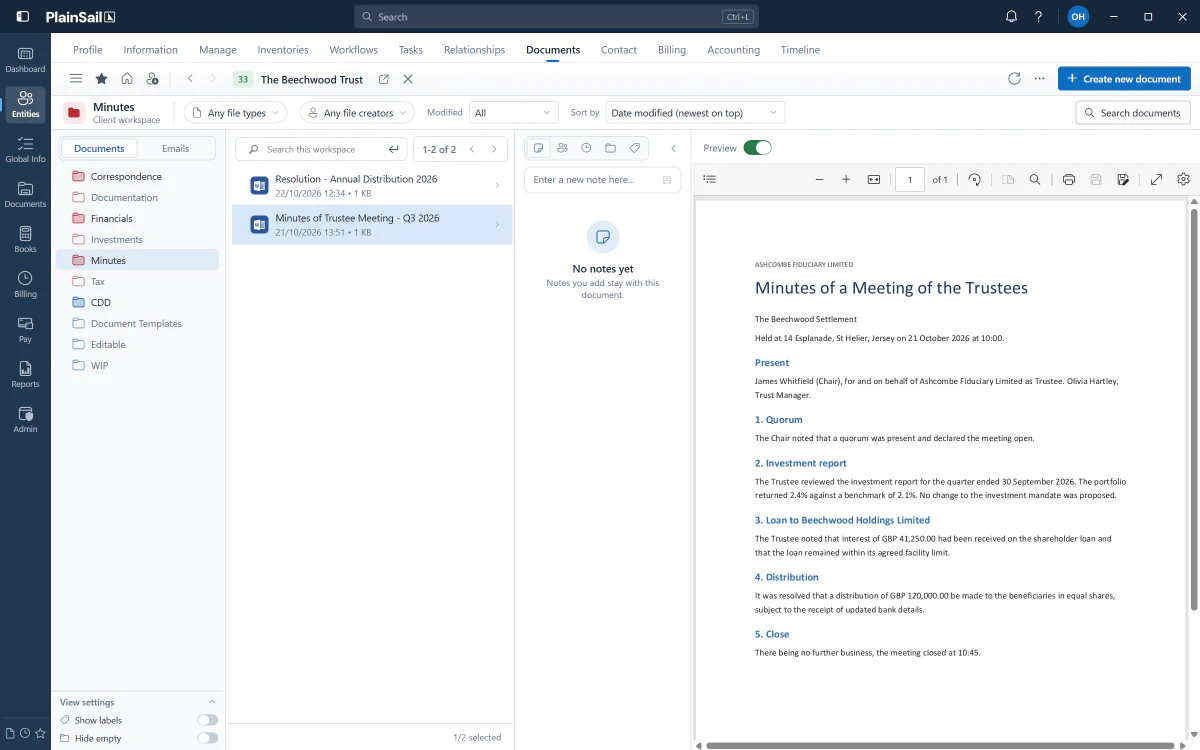Open the OH user avatar menu

coord(1078,16)
